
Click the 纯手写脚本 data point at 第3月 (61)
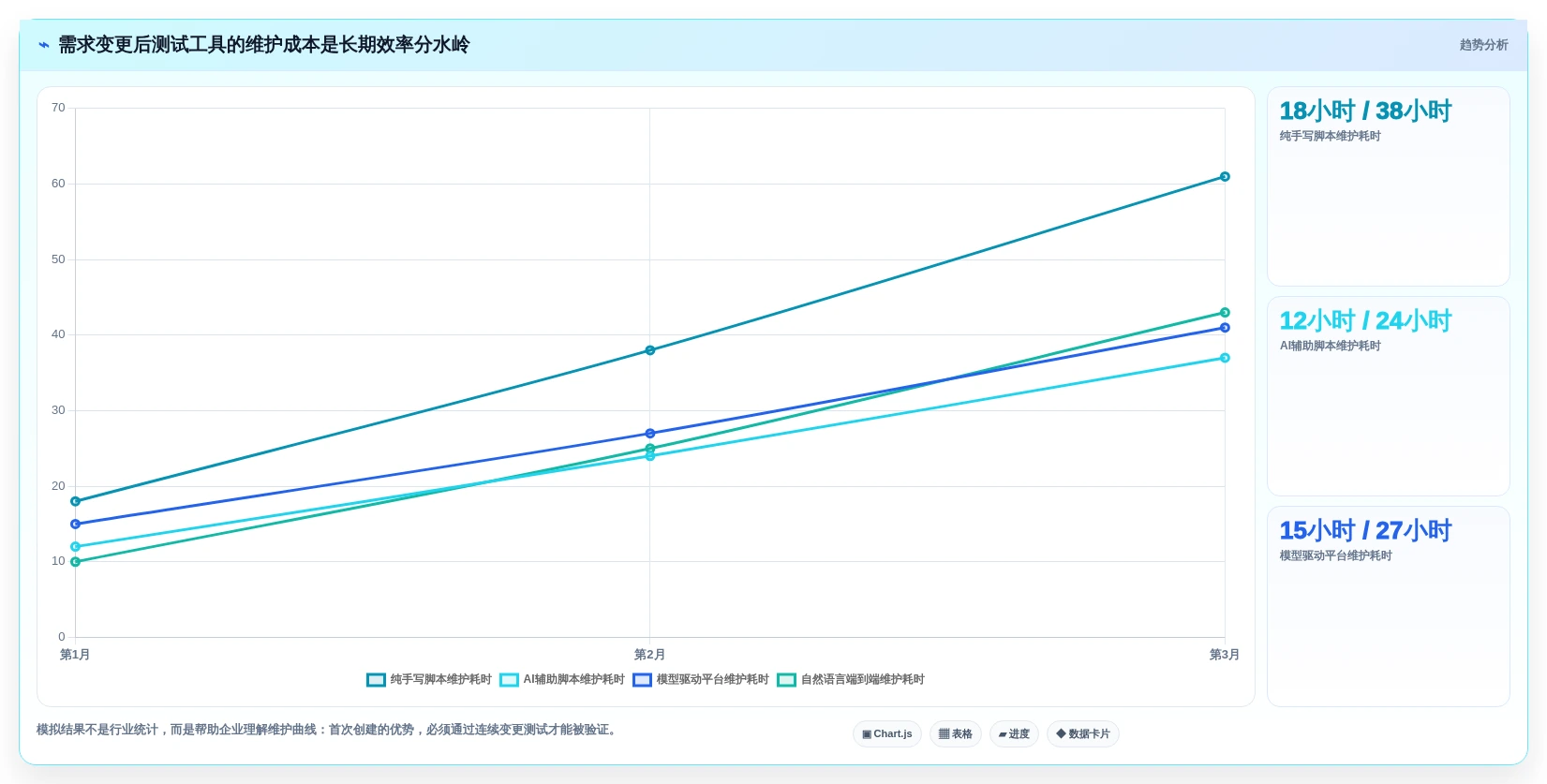(1225, 177)
